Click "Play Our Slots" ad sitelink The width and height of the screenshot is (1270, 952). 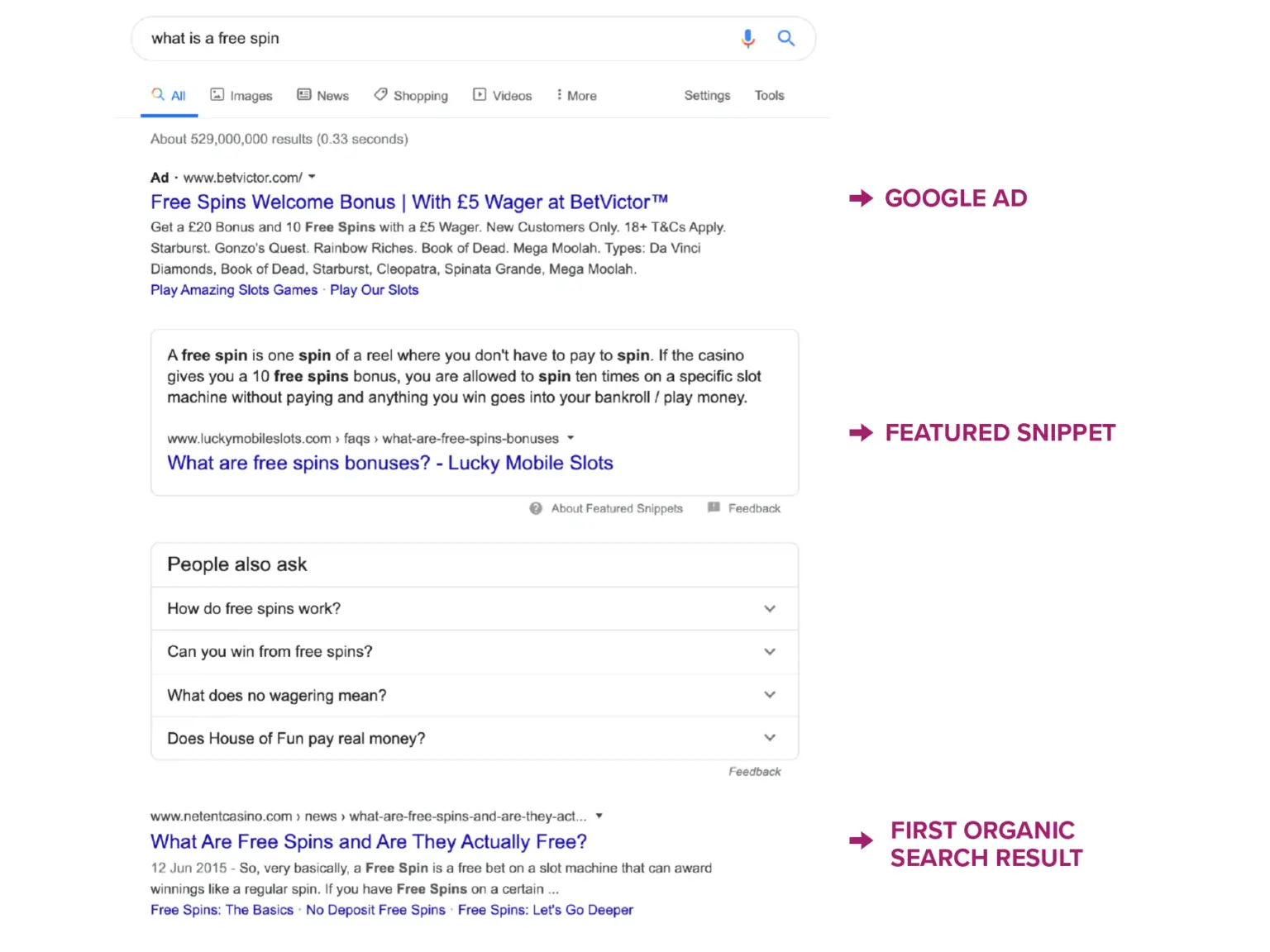click(x=375, y=290)
